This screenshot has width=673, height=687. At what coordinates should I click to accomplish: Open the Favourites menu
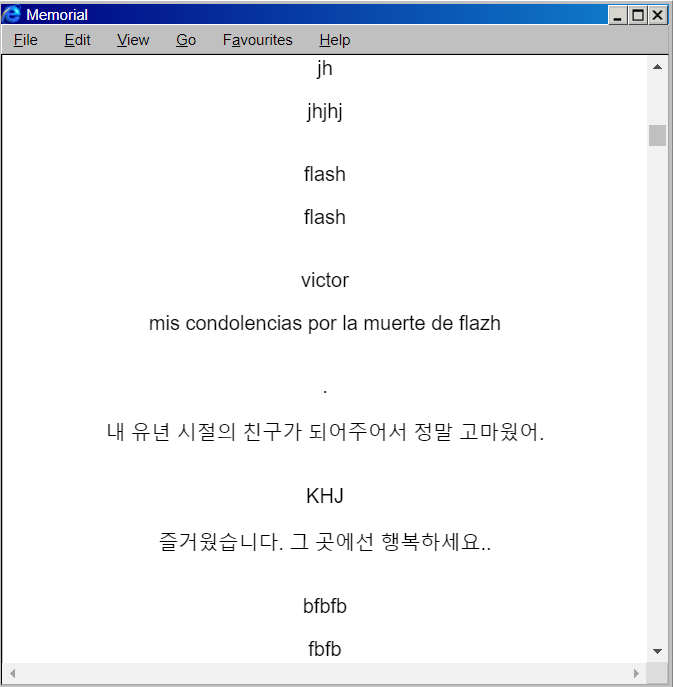coord(257,40)
